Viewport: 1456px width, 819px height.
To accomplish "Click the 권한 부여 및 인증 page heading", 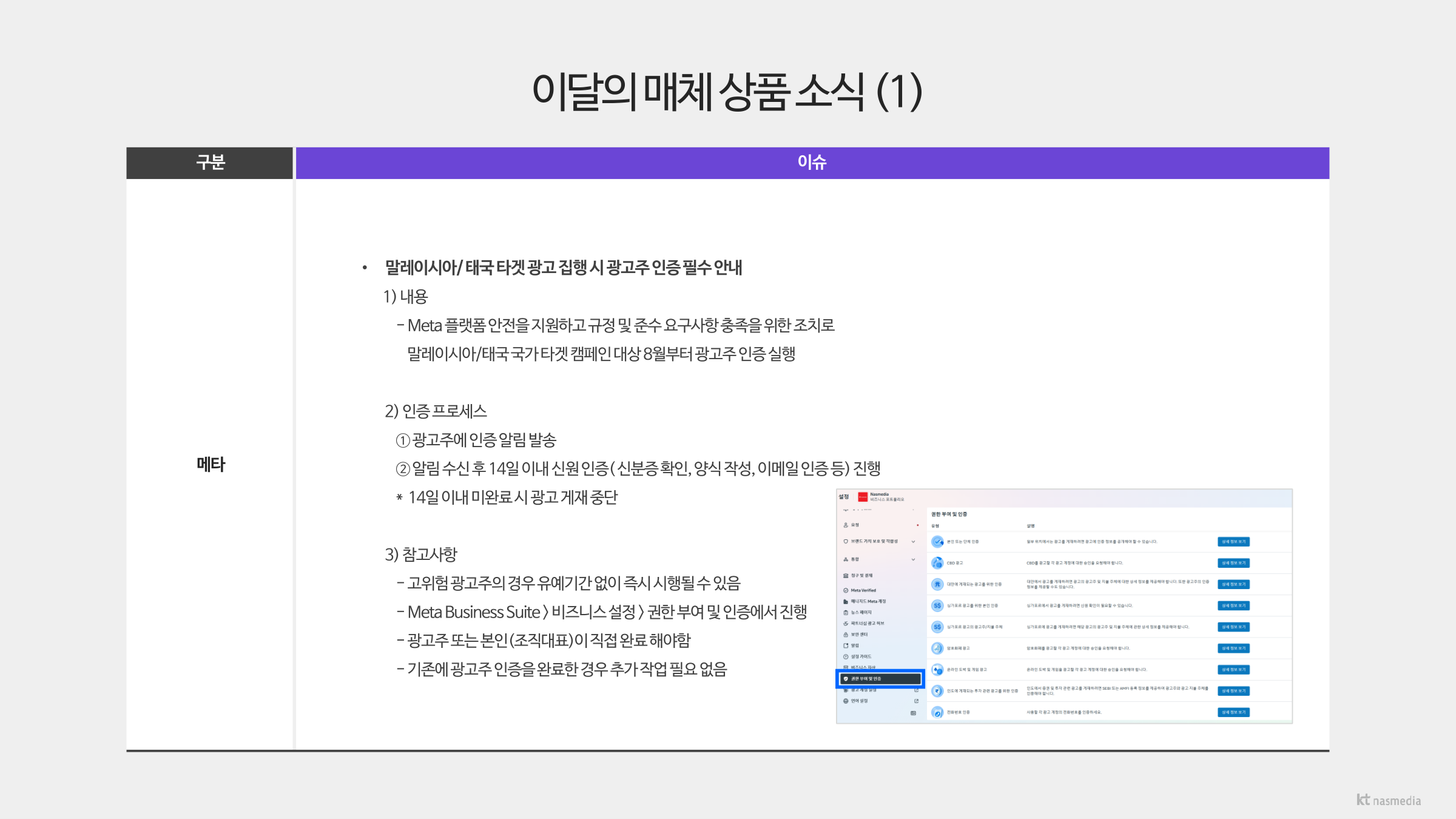I will point(949,514).
